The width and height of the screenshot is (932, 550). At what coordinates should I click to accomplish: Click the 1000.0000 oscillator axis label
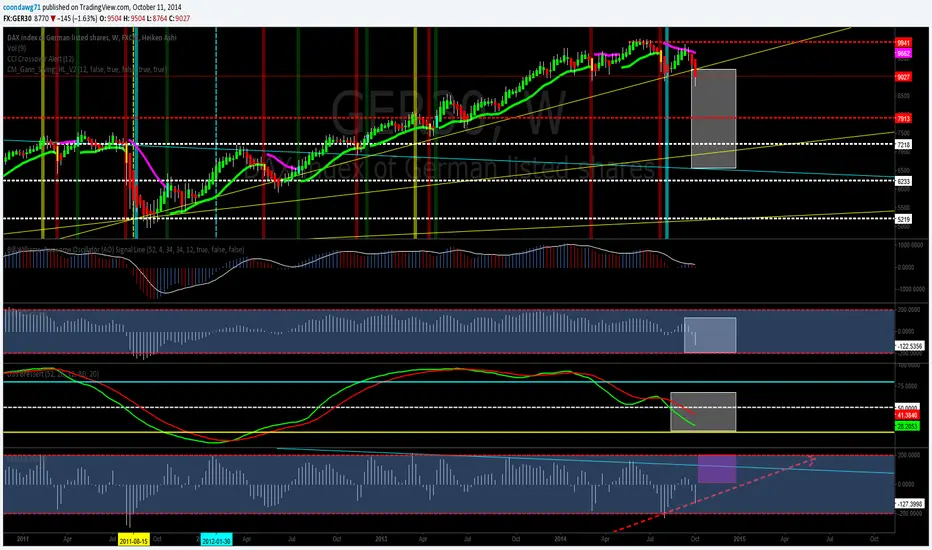[910, 245]
